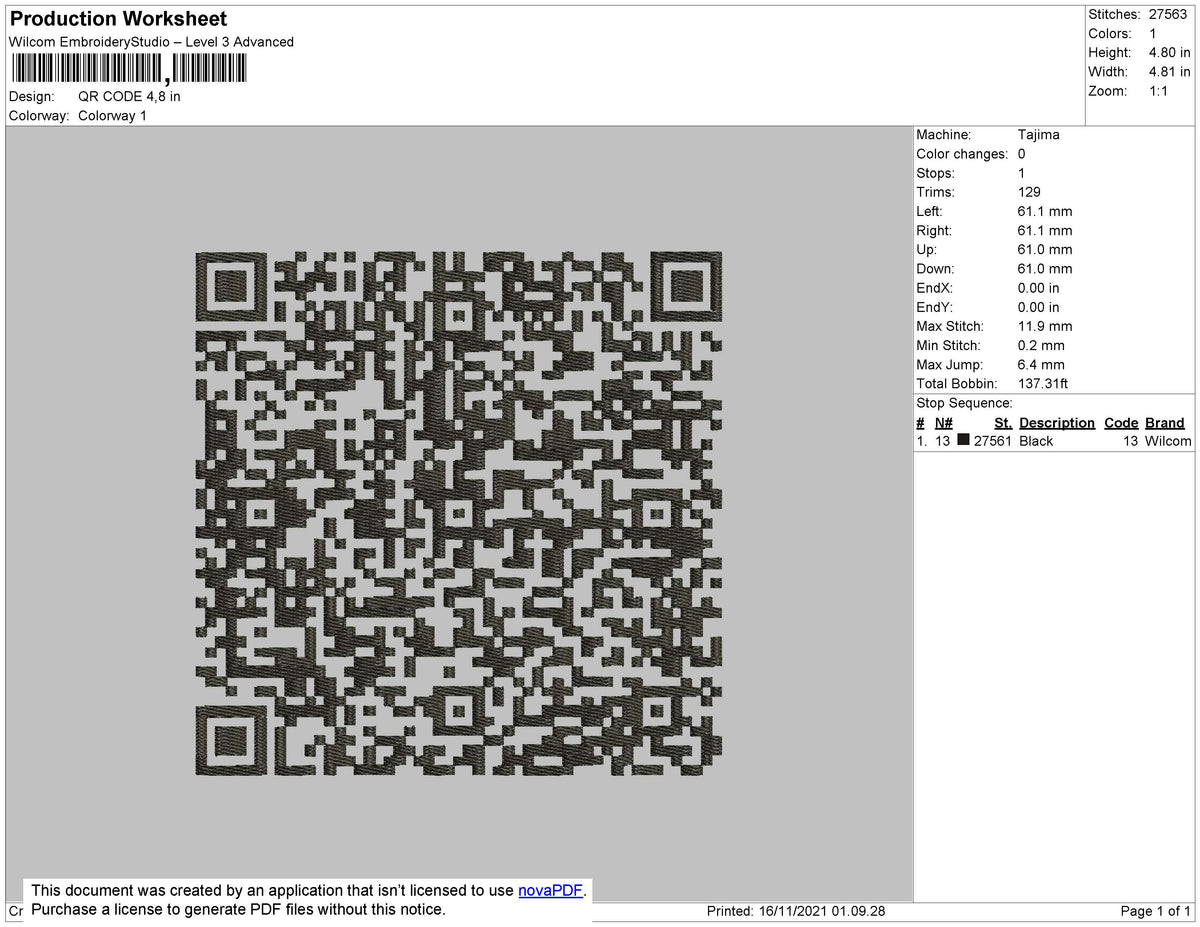Screen dimensions: 1200x927
Task: Click the top-left finder square of the QR code
Action: 231,288
